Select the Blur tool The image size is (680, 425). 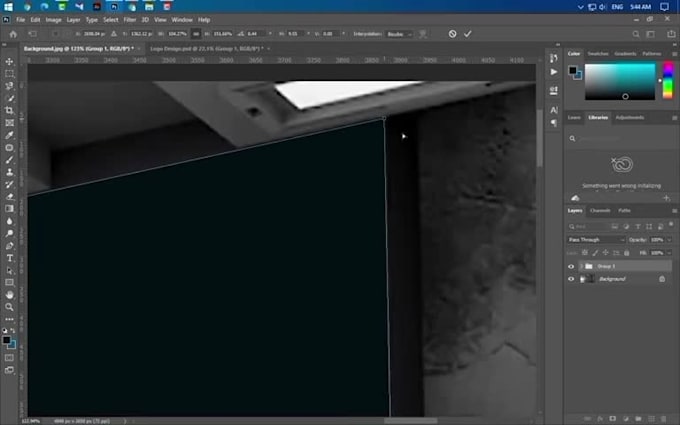pyautogui.click(x=9, y=221)
